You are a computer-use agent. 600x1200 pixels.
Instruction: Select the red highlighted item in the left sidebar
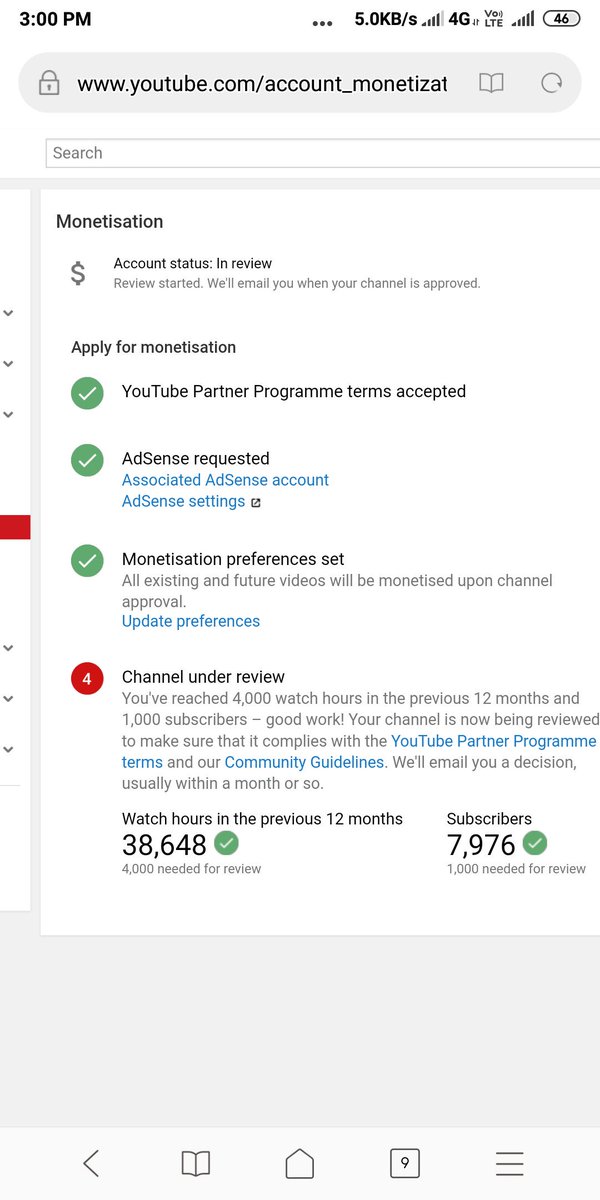point(15,527)
